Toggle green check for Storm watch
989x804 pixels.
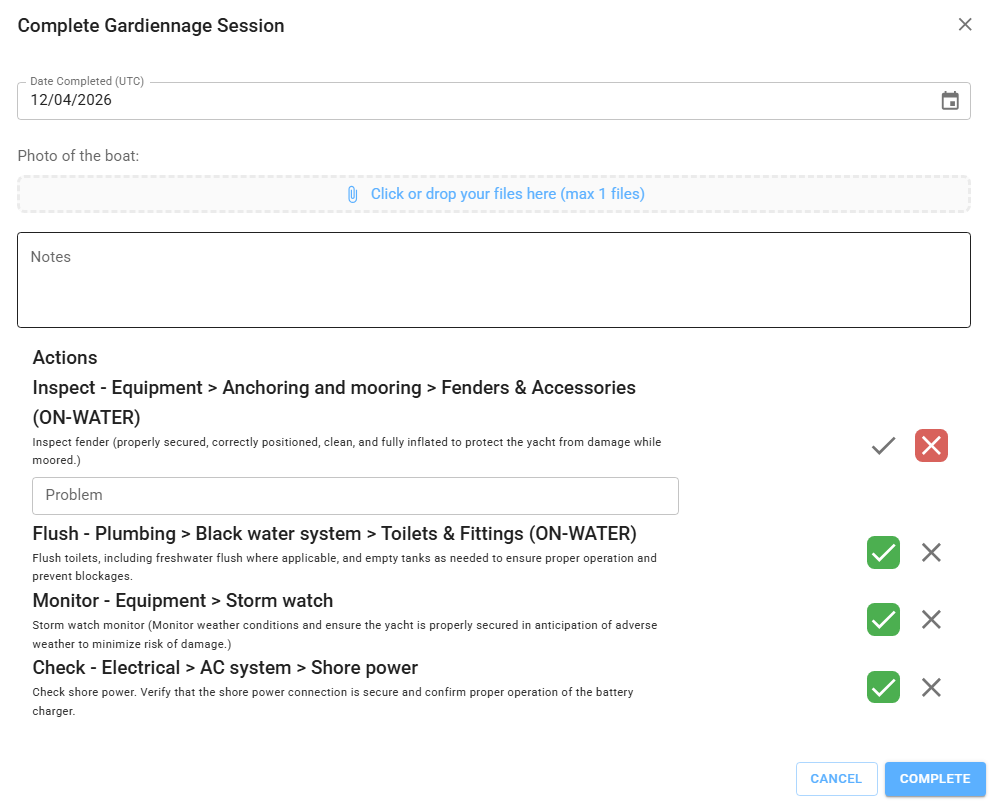click(x=883, y=620)
